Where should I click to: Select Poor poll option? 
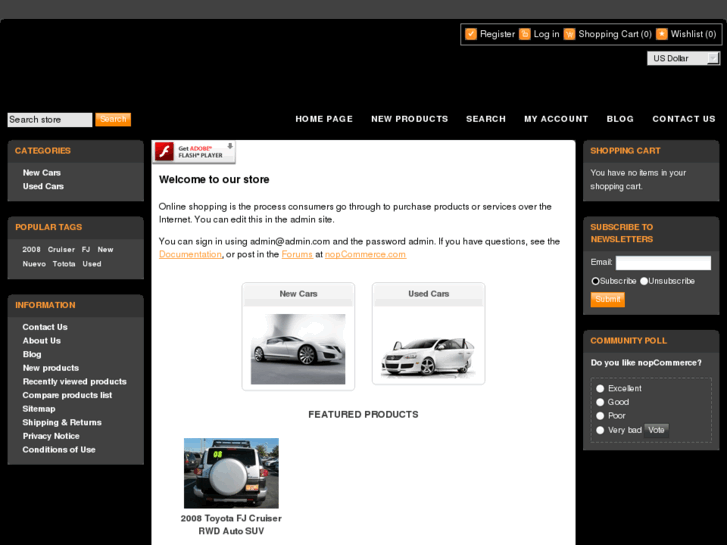click(600, 416)
